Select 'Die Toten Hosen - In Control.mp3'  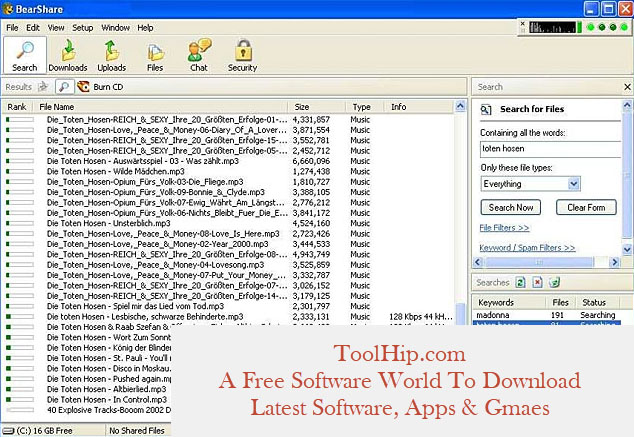tap(87, 400)
